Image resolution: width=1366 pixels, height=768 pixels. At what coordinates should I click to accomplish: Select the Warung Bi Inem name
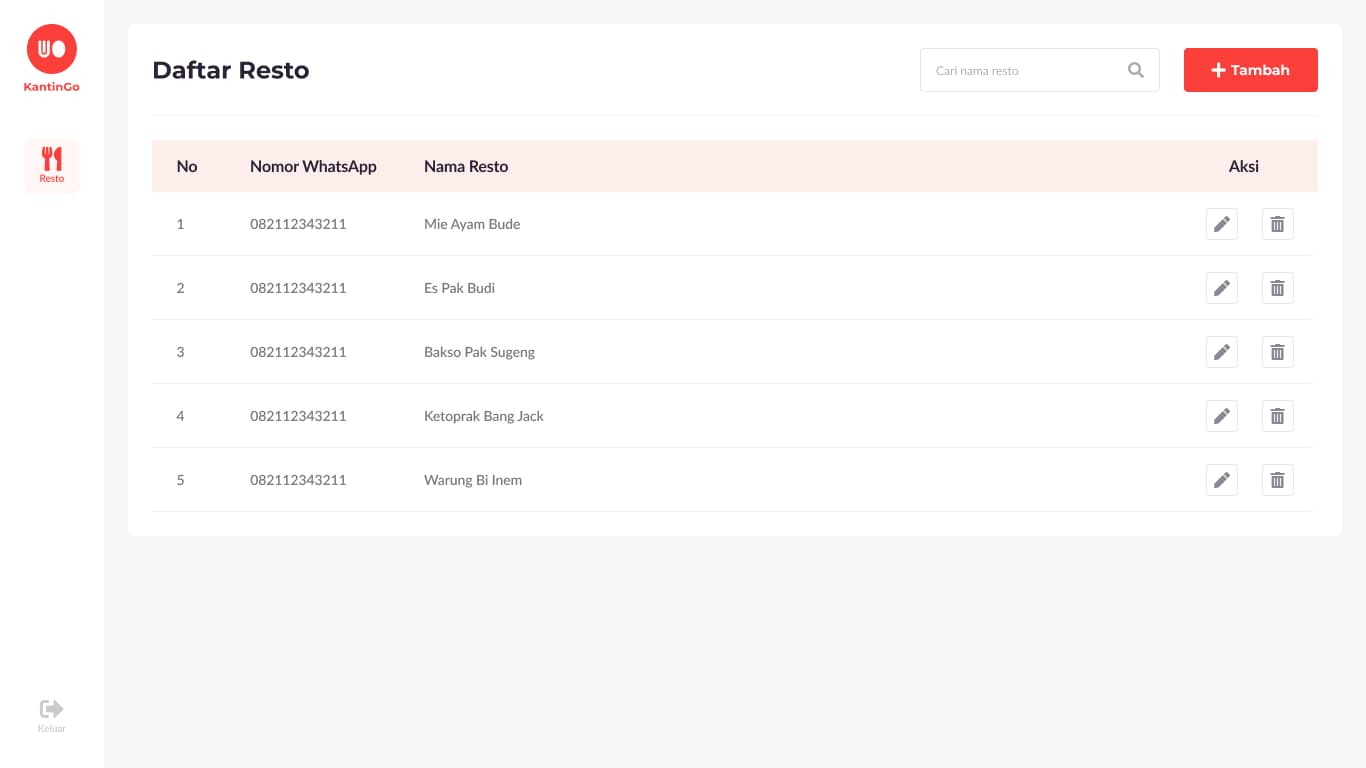(x=473, y=480)
